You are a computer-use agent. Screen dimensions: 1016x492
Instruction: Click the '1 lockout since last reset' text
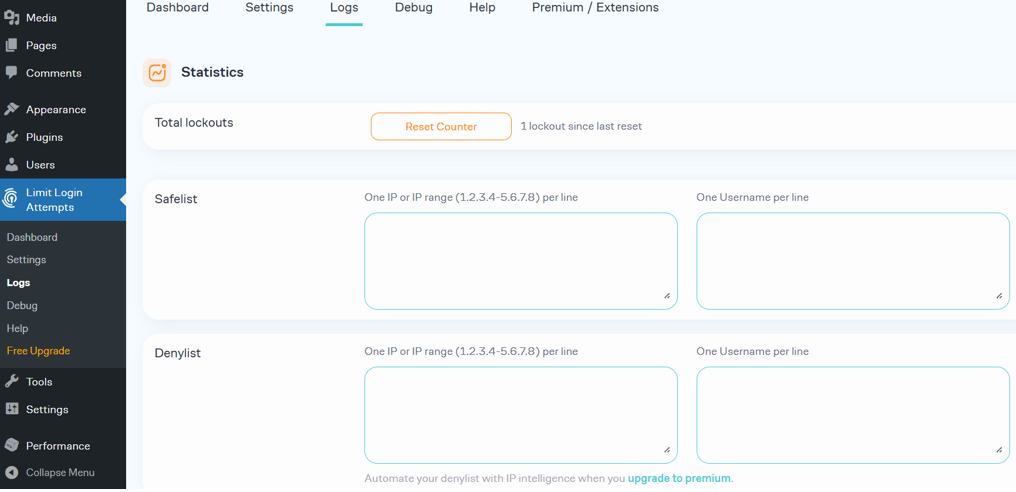click(x=581, y=126)
